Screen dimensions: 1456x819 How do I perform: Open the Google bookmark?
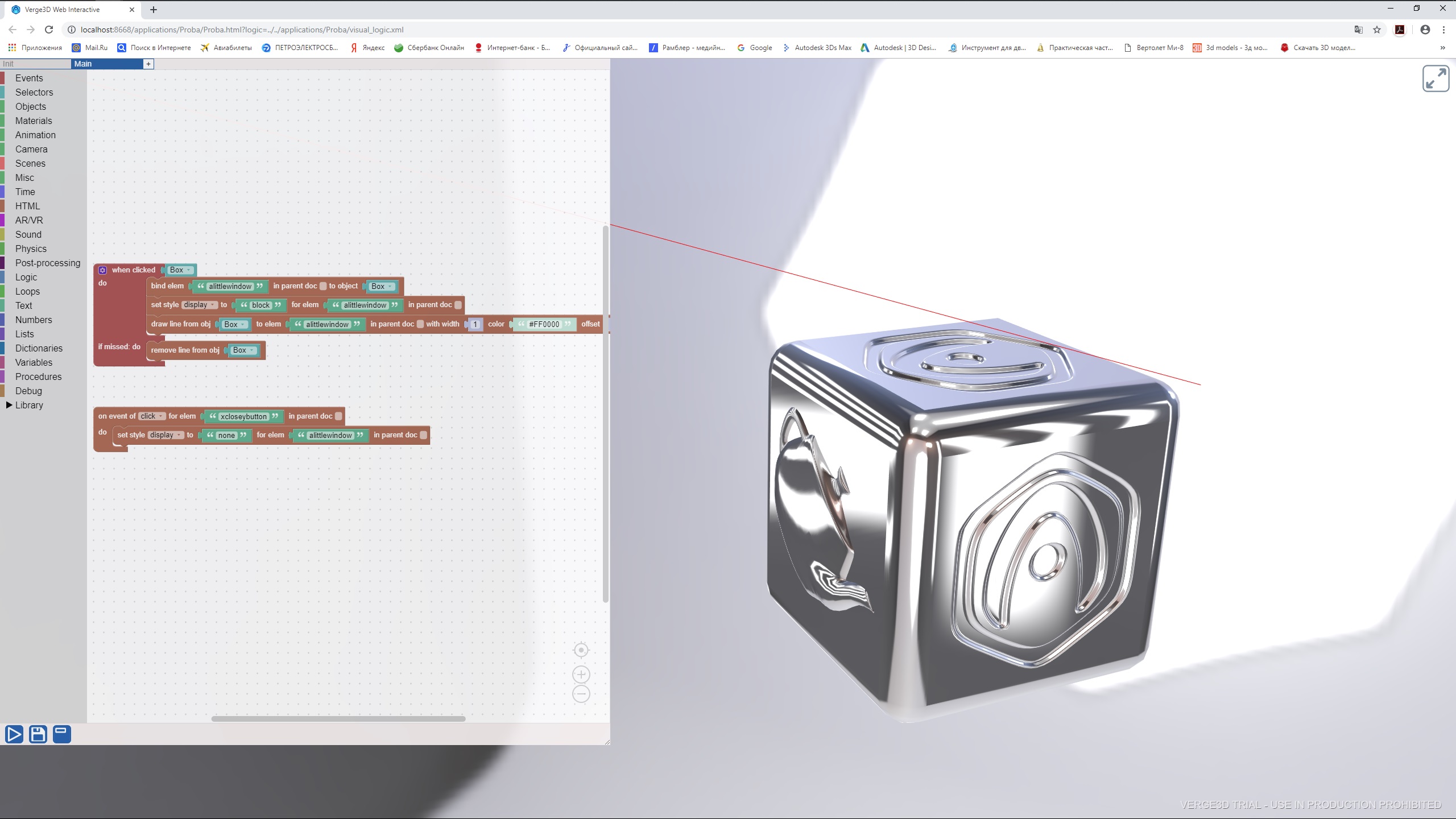coord(755,48)
